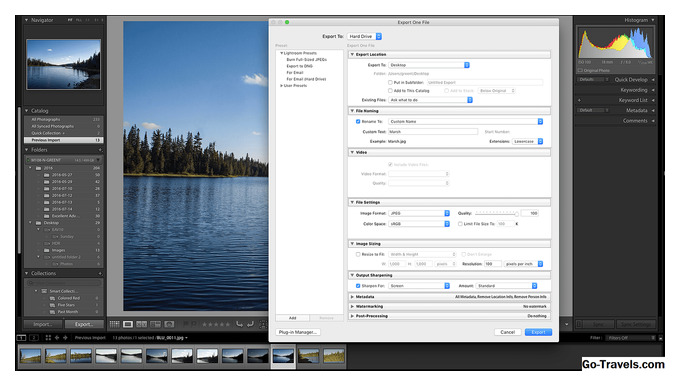Select second window display button 2

point(34,337)
